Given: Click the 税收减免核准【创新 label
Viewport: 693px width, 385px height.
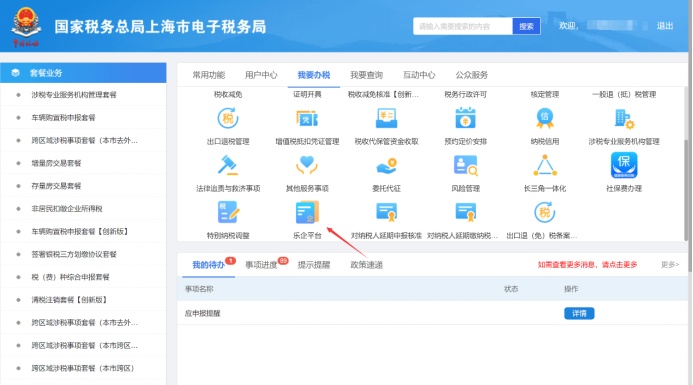Looking at the screenshot, I should pyautogui.click(x=383, y=95).
